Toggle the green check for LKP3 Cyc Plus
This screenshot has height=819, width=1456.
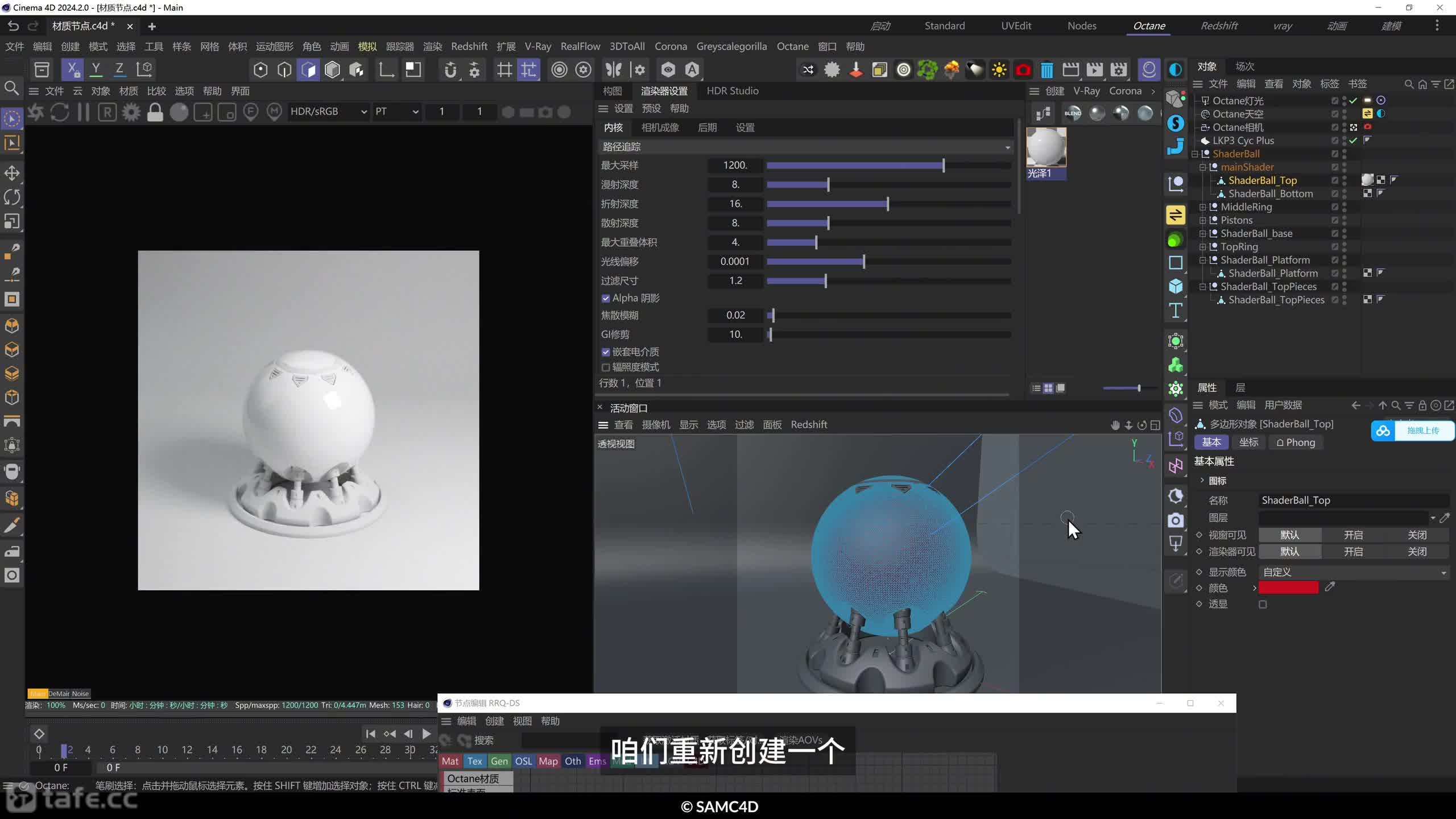(x=1353, y=140)
